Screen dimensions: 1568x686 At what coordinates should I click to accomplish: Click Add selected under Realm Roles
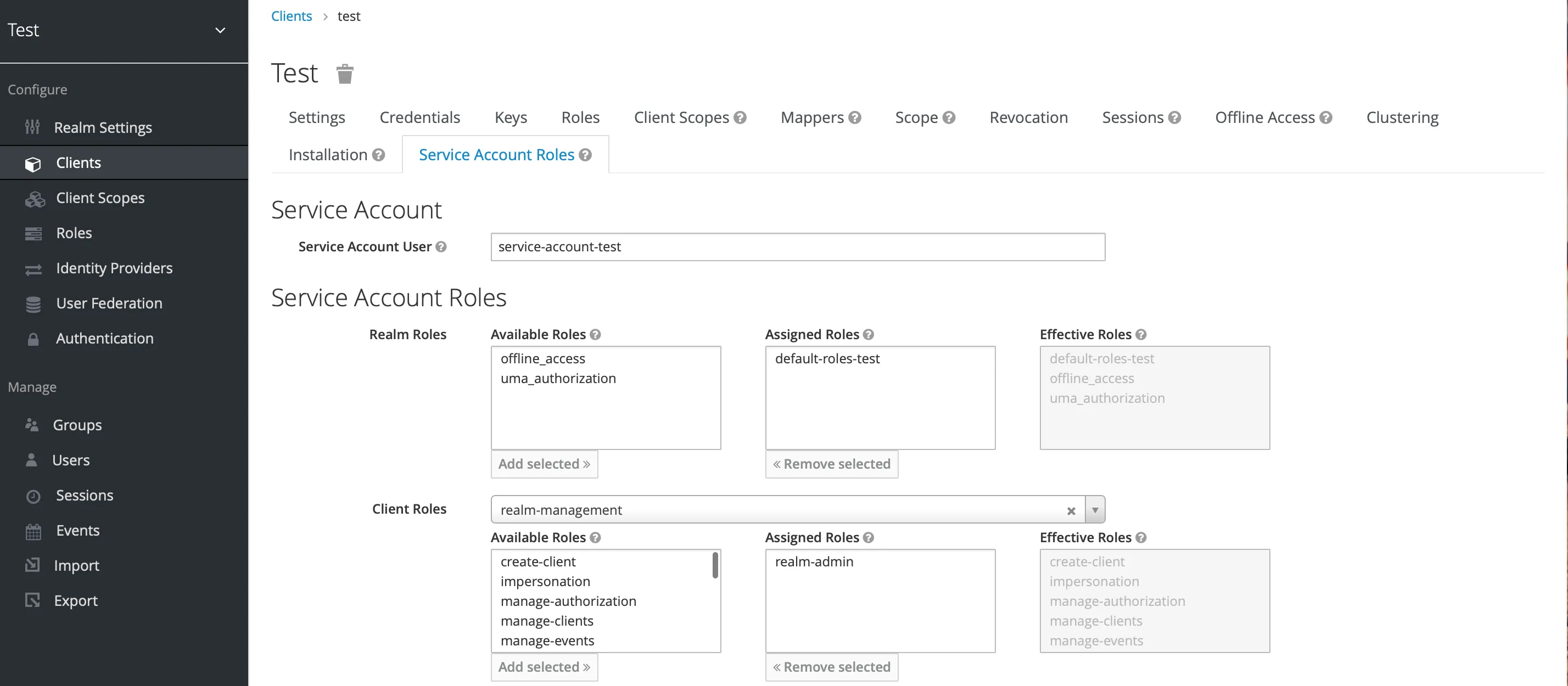[x=544, y=464]
